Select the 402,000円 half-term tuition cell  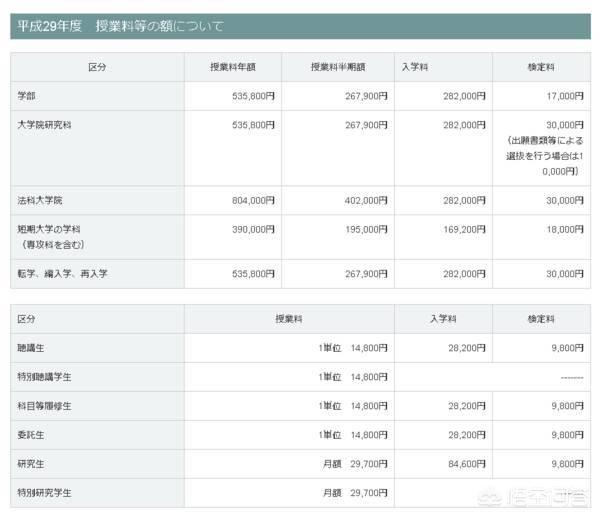[x=364, y=200]
